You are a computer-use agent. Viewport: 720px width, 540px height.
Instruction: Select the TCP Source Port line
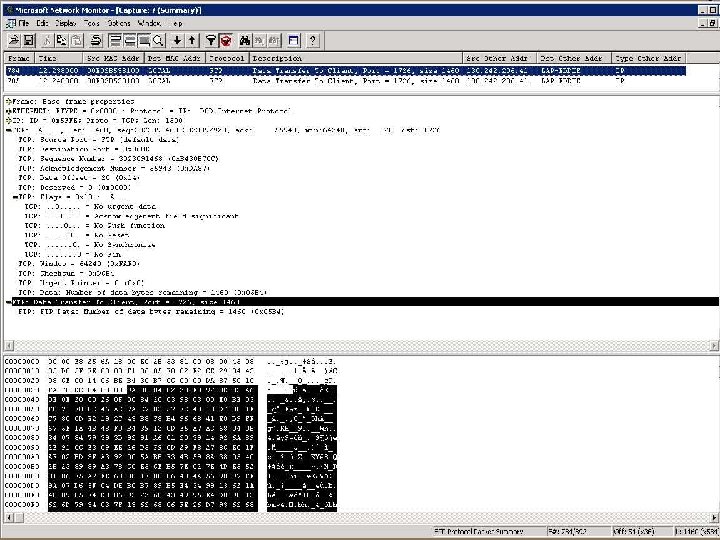click(99, 140)
